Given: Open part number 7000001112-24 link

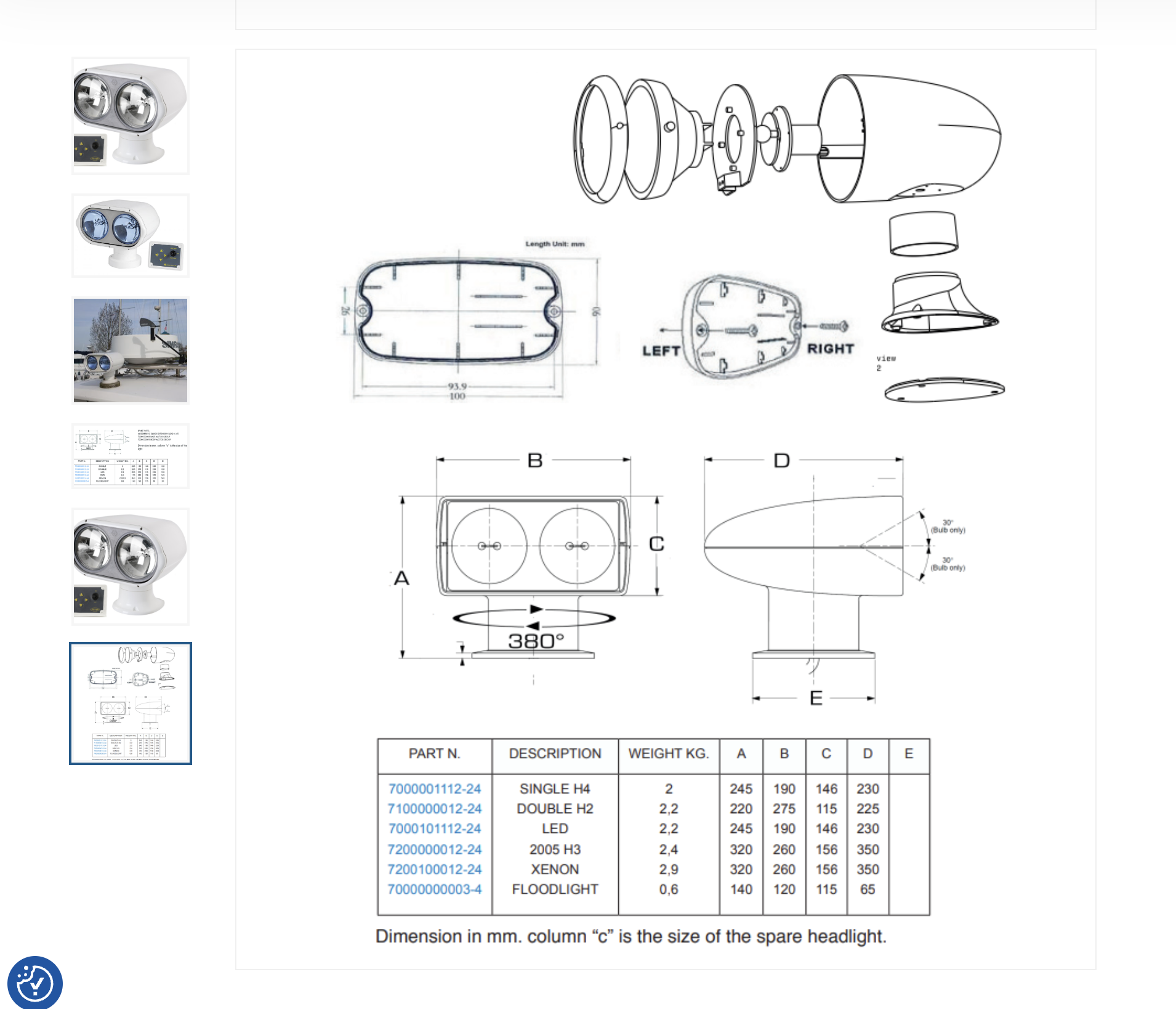Looking at the screenshot, I should click(x=434, y=788).
